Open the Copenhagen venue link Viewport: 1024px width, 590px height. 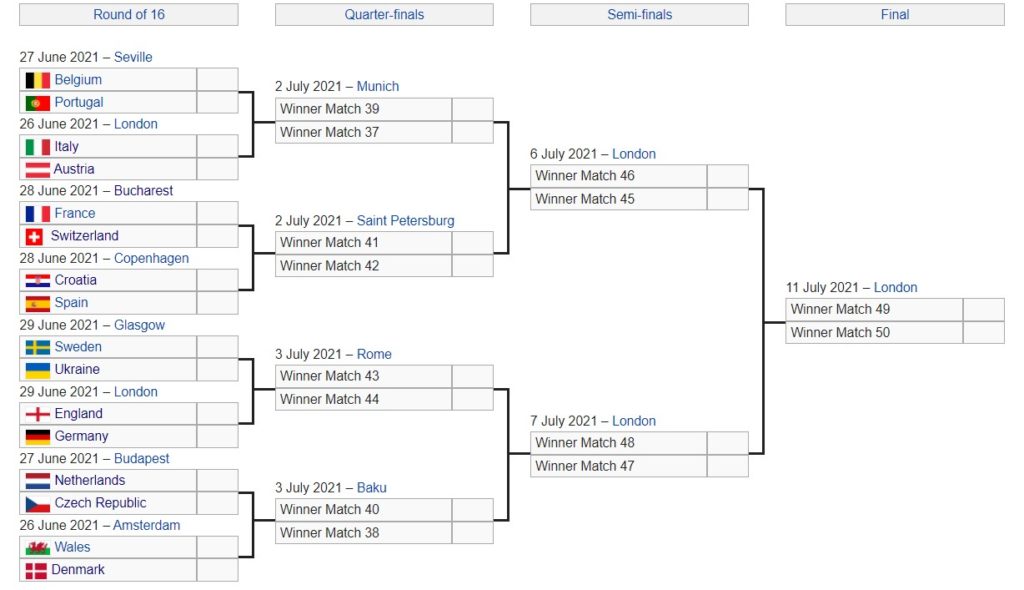[x=151, y=259]
